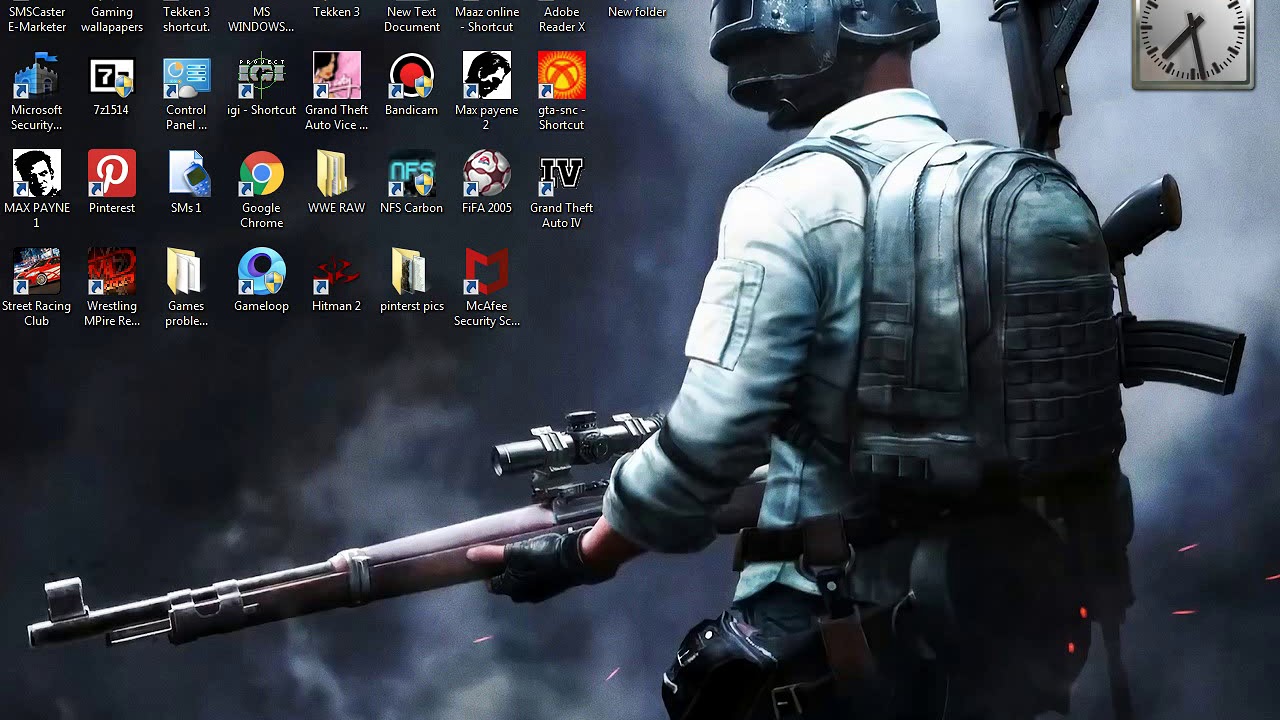
Task: Open the Control Panel shortcut
Action: coord(186,77)
